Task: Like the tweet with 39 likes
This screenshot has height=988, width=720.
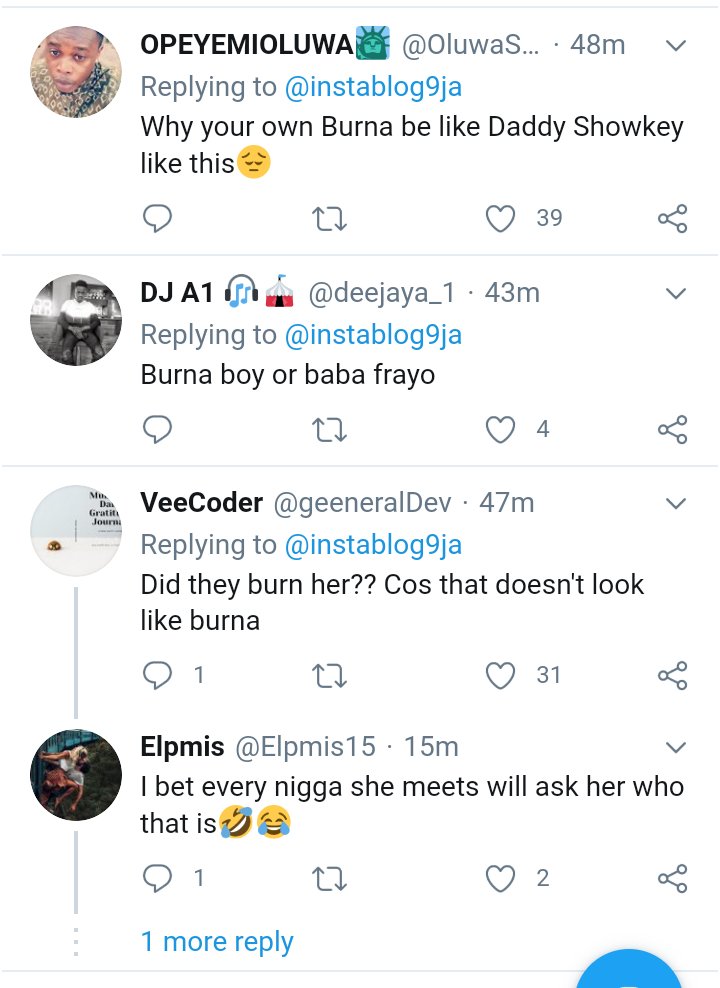Action: tap(500, 219)
